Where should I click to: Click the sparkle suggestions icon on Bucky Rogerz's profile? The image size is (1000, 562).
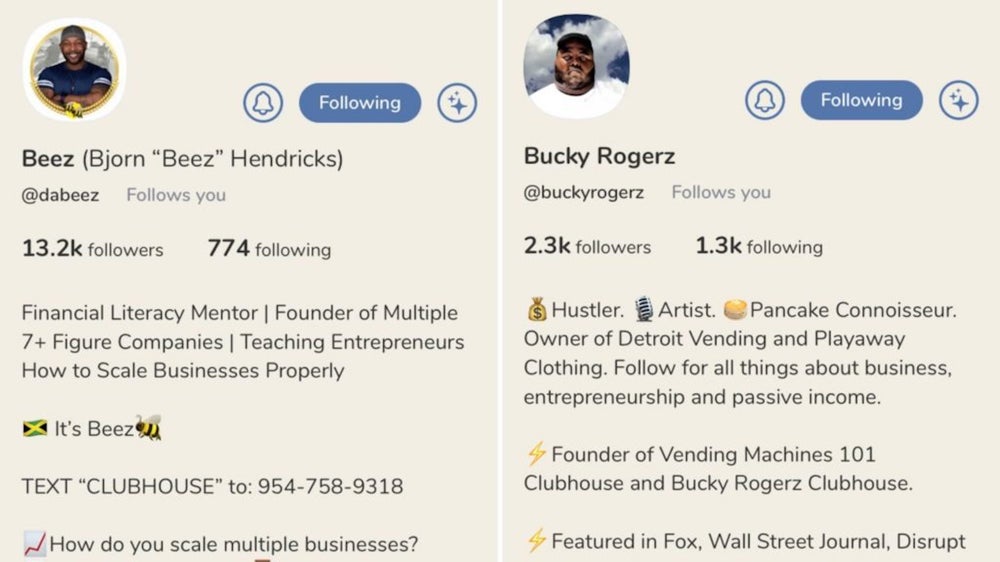[958, 100]
